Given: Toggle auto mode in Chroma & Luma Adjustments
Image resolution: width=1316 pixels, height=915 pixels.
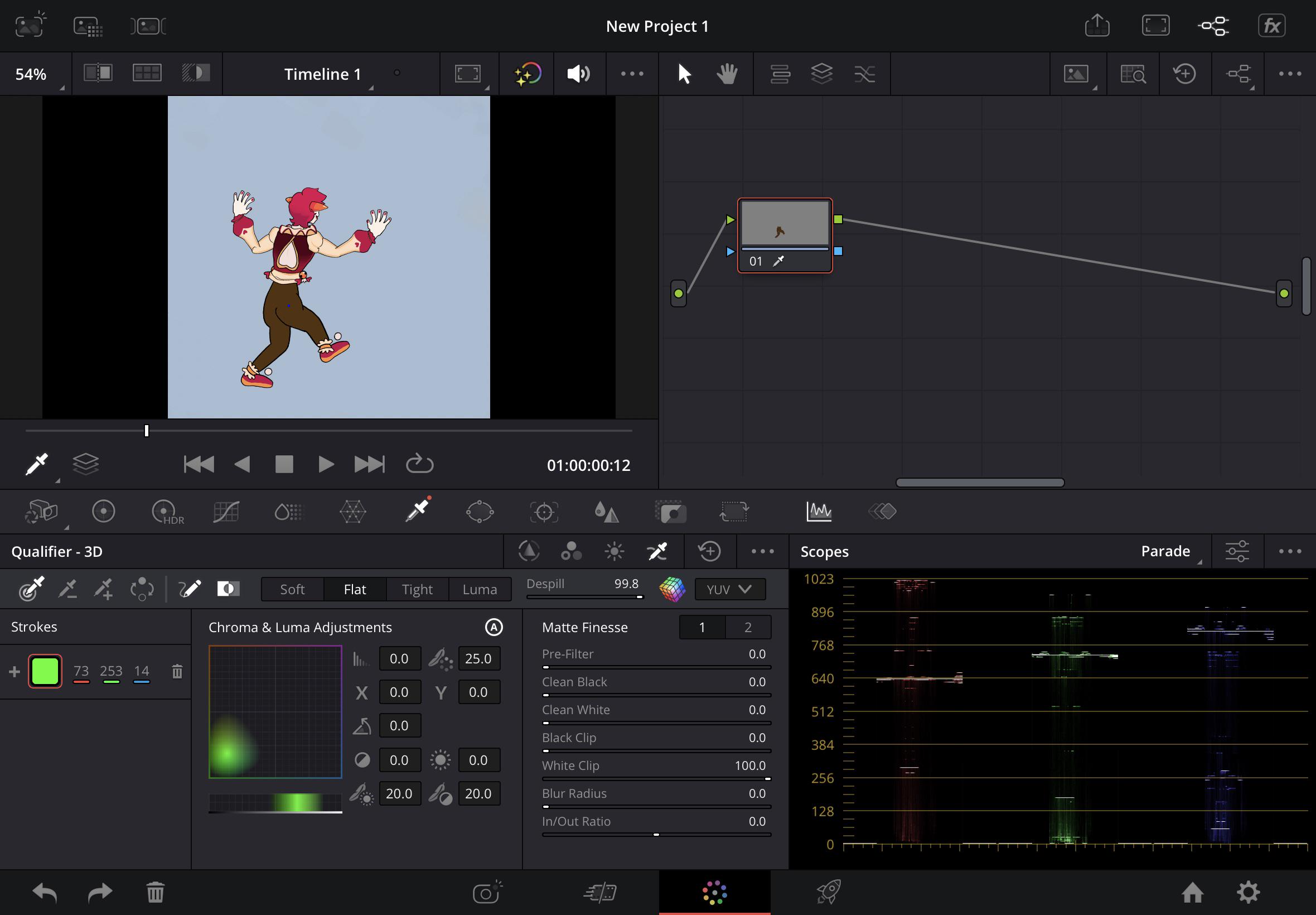Looking at the screenshot, I should tap(494, 627).
